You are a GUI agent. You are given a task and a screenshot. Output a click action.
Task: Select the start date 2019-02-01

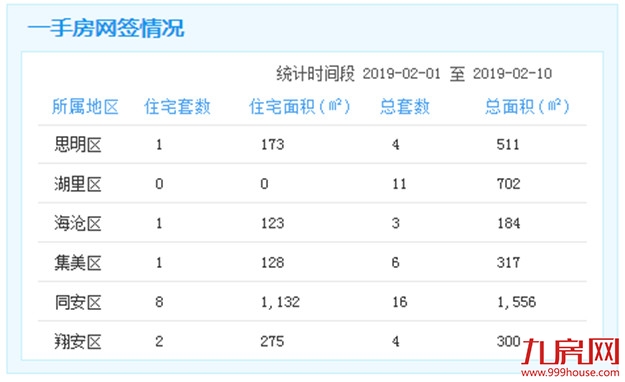click(x=401, y=74)
